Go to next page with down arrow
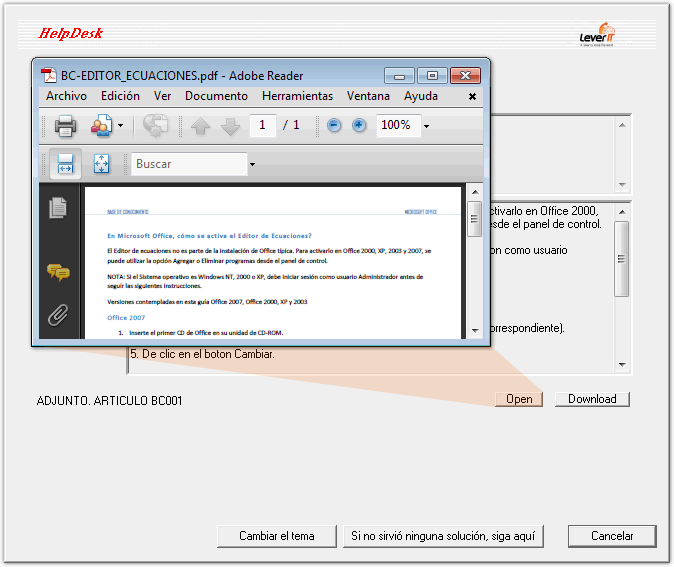Screen dimensions: 674x567 230,126
